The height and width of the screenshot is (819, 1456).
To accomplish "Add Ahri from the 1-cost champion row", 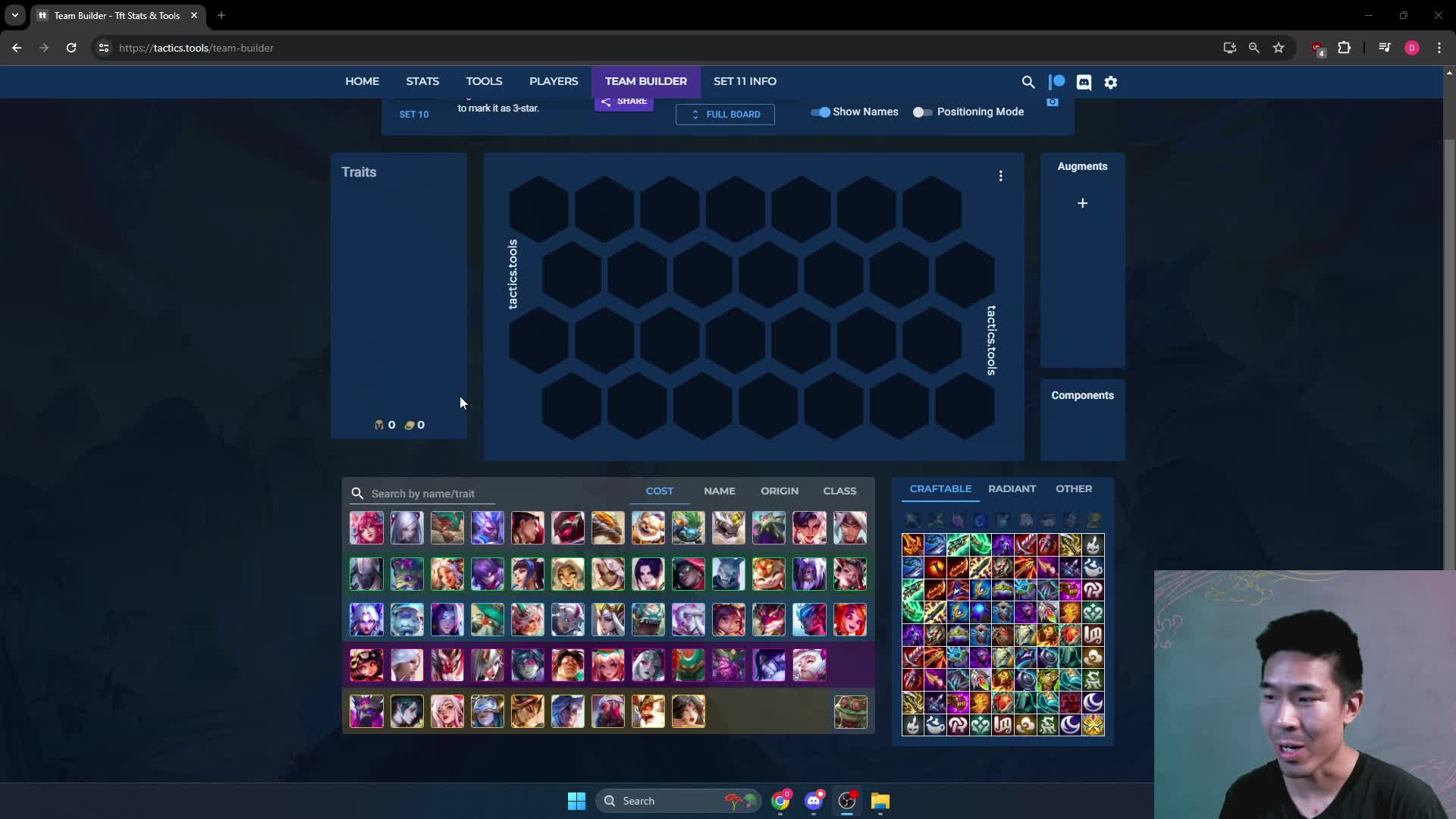I will [x=366, y=528].
